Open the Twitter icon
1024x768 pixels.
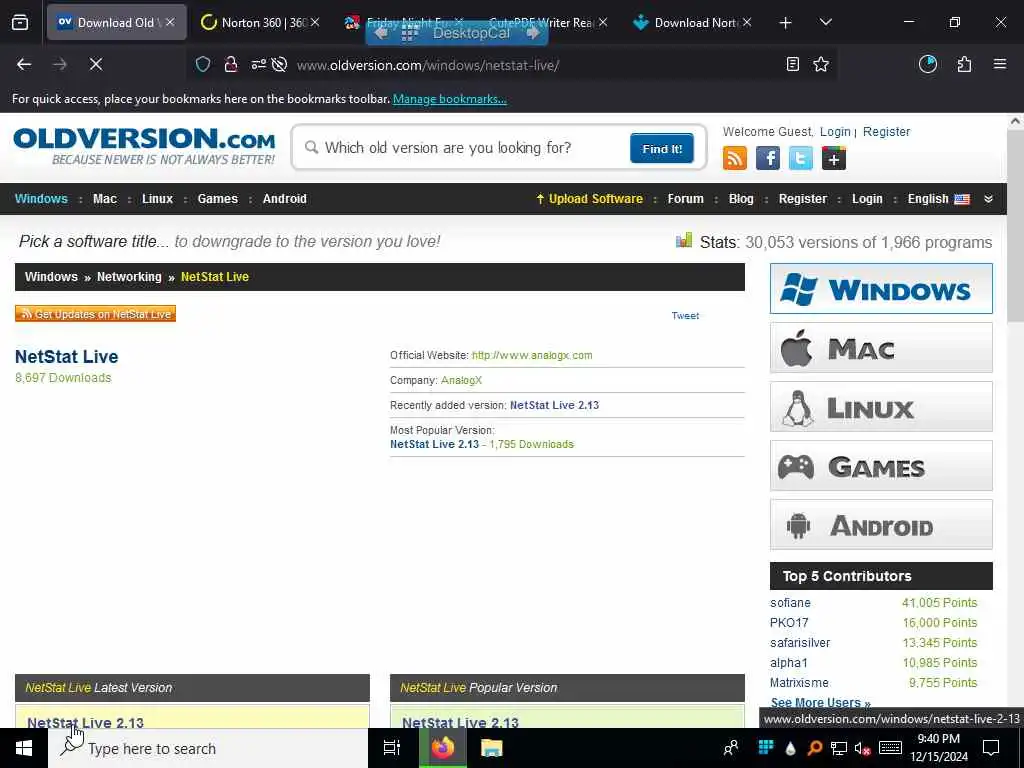(801, 158)
